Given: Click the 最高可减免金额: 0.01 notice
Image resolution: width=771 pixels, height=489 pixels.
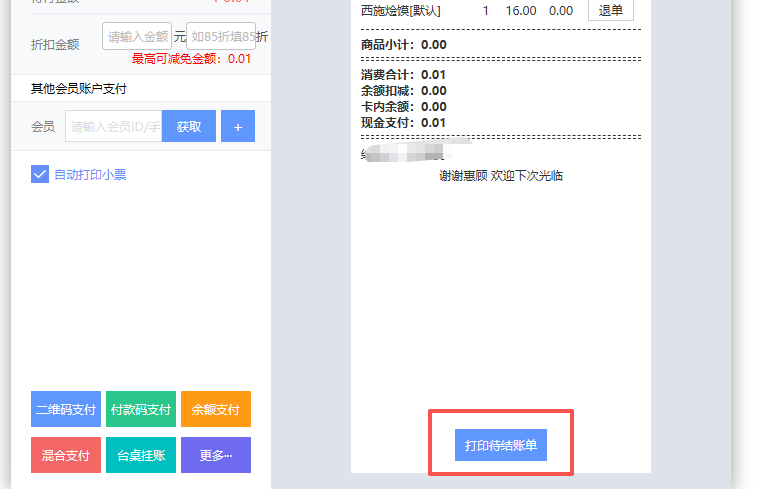Looking at the screenshot, I should [191, 59].
